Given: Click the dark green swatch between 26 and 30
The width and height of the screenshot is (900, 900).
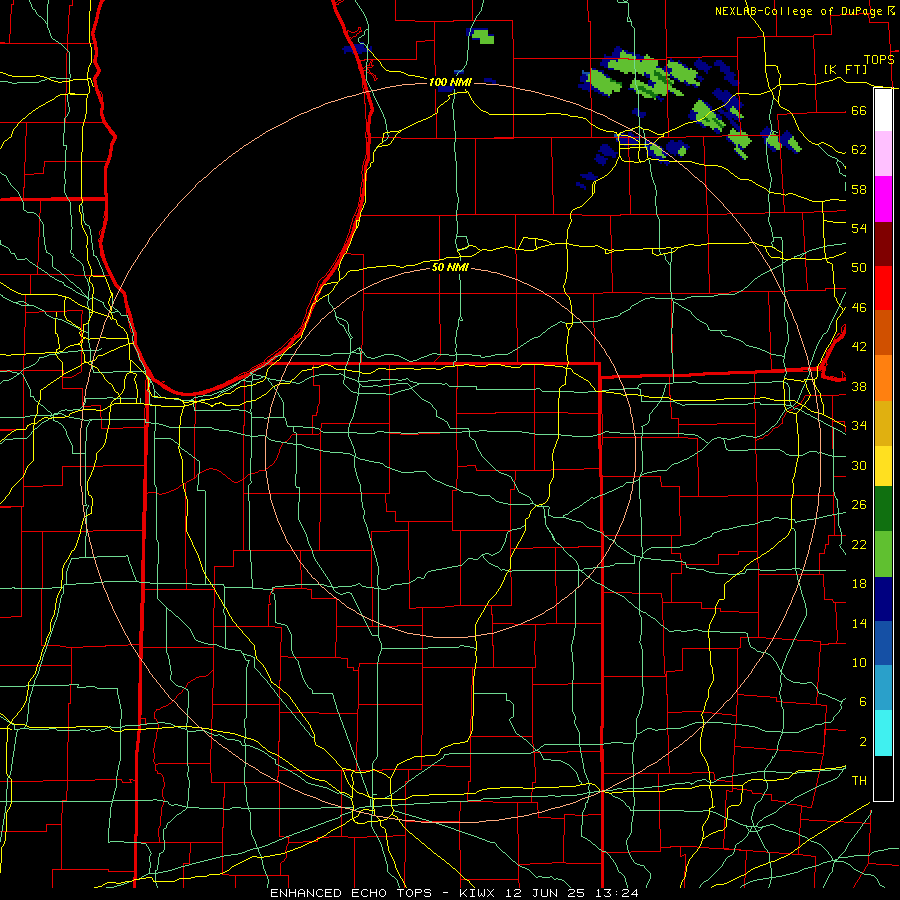Looking at the screenshot, I should coord(883,509).
